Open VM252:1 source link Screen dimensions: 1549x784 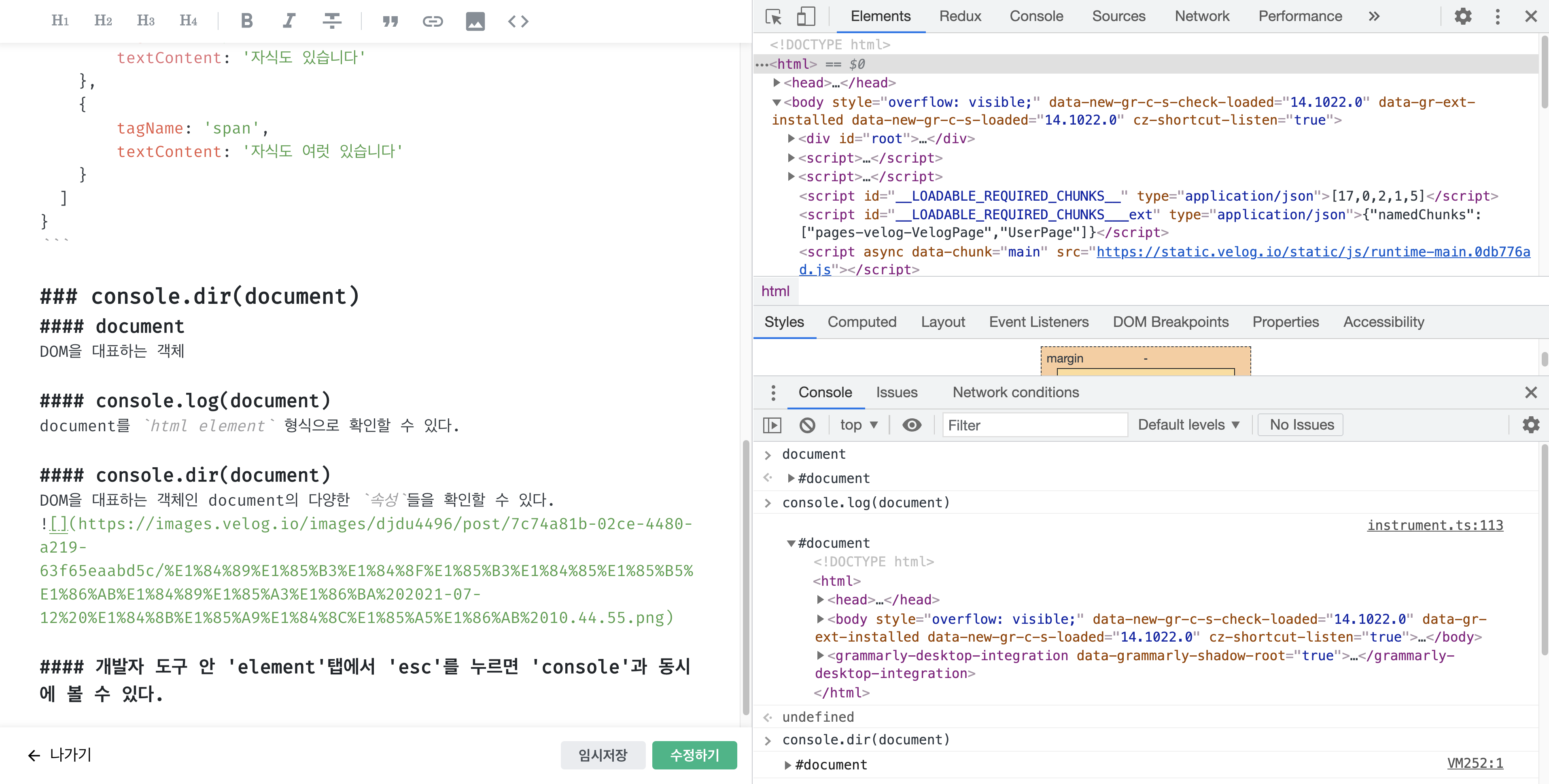tap(1475, 763)
